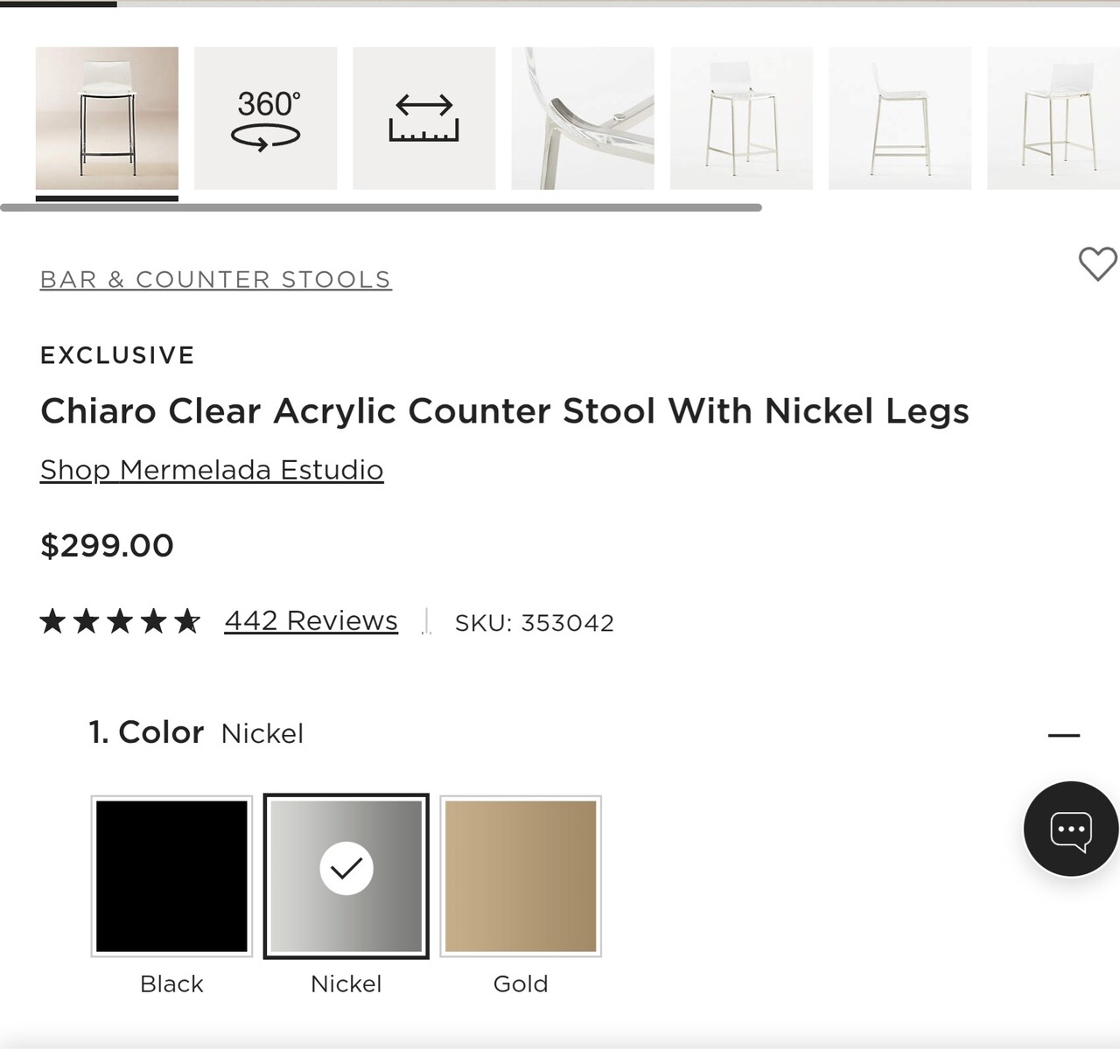Collapse the Color section with minus icon
This screenshot has height=1064, width=1120.
[x=1064, y=735]
